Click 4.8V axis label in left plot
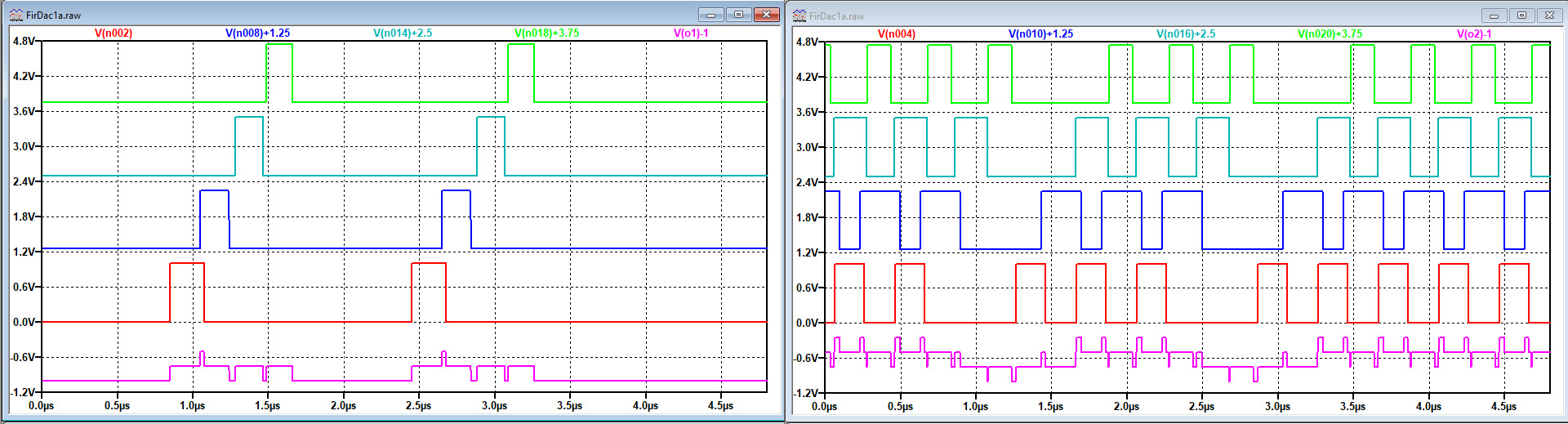This screenshot has height=424, width=1568. pos(24,41)
